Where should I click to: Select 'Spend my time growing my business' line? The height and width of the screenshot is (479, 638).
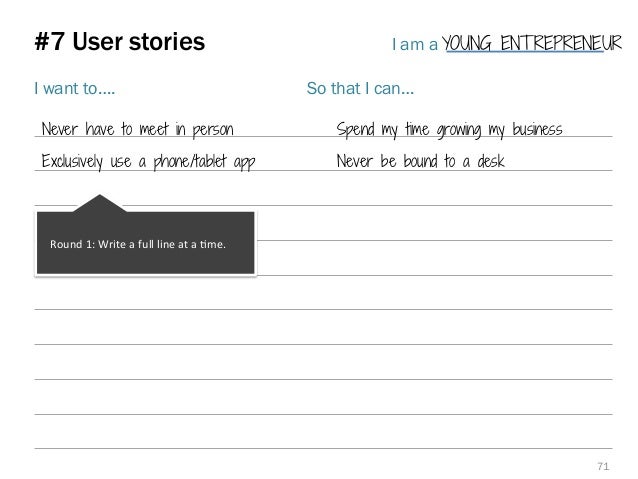tap(449, 129)
